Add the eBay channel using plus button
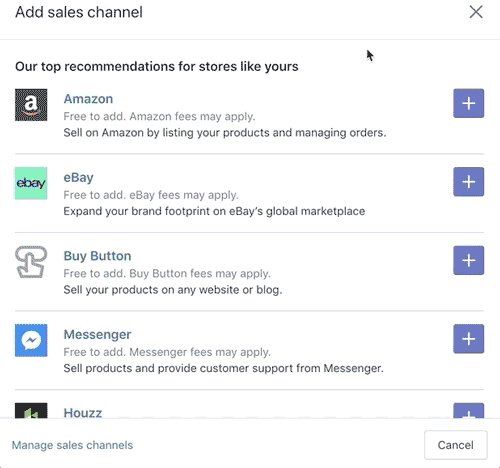 (x=468, y=182)
